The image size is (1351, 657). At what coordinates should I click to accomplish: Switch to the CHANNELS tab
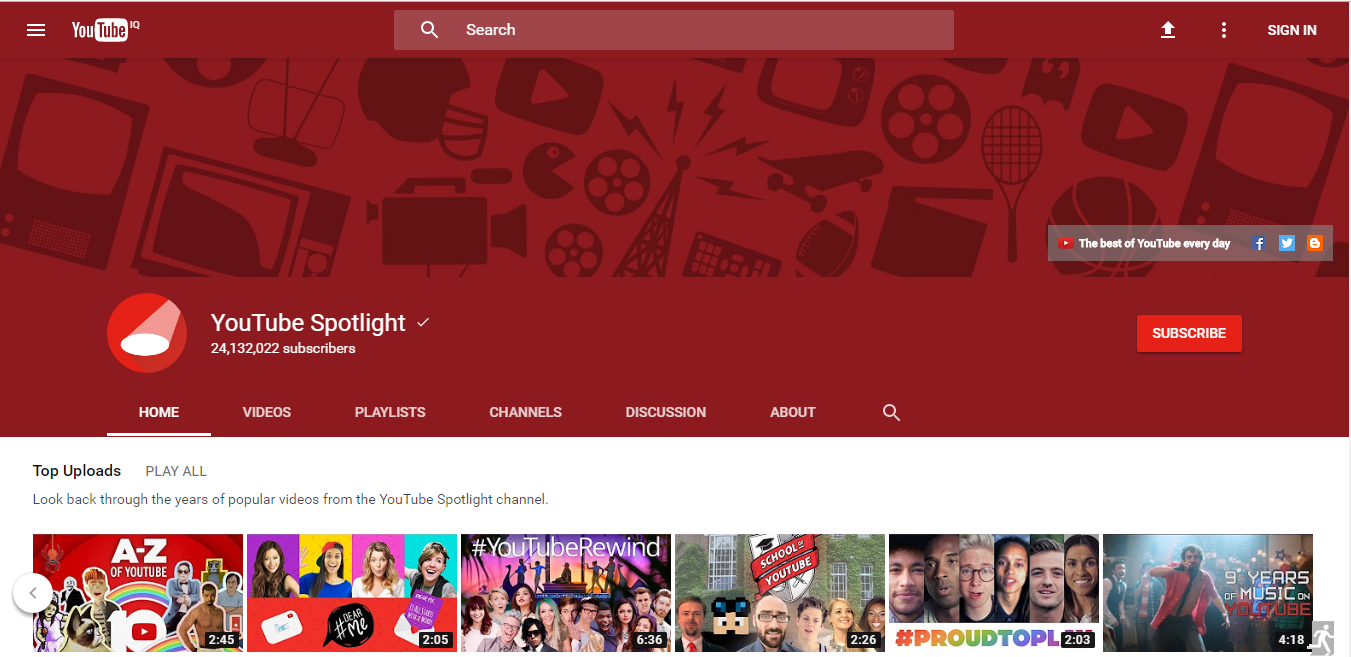(525, 412)
